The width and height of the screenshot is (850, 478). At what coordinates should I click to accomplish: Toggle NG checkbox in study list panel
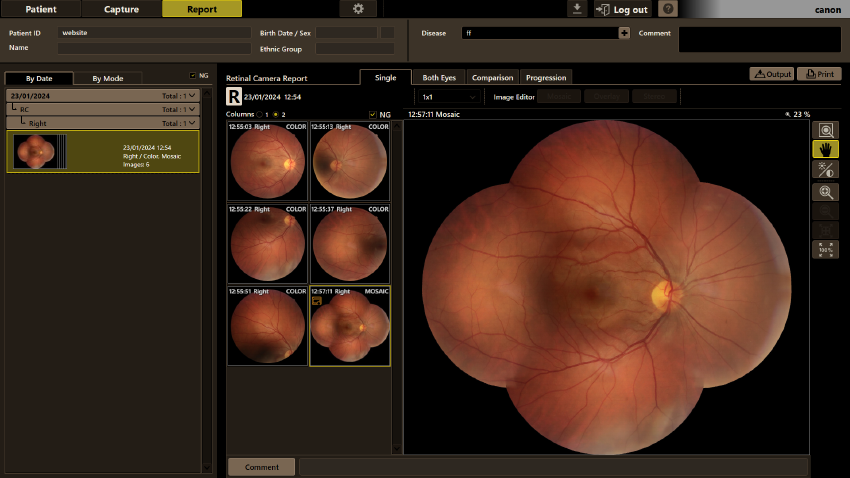pyautogui.click(x=192, y=75)
